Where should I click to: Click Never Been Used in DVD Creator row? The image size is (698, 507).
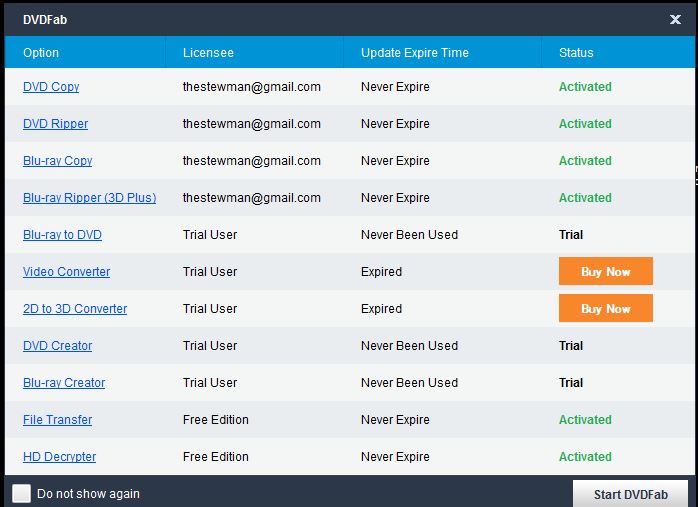point(410,345)
